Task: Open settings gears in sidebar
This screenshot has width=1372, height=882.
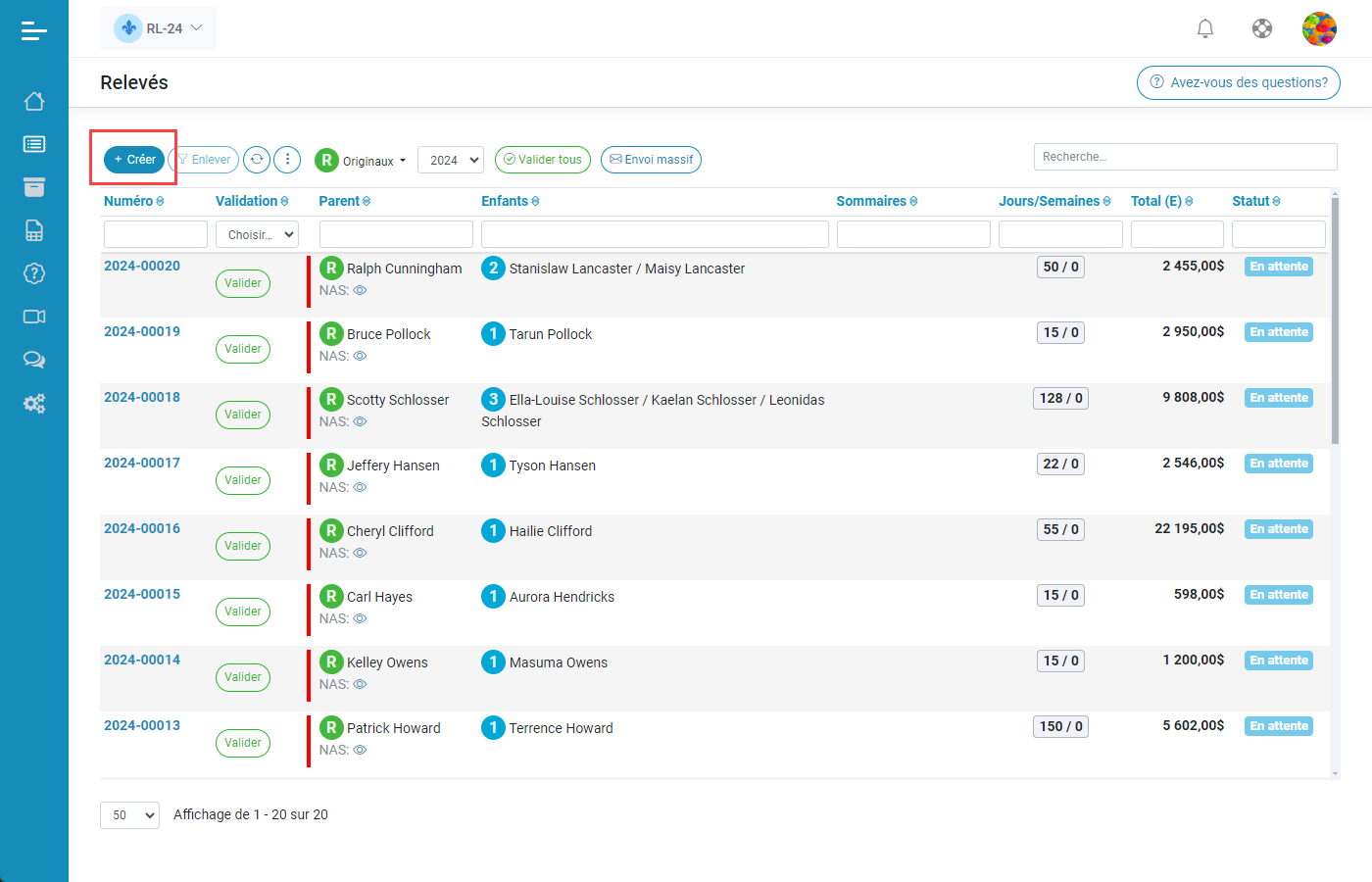Action: [34, 403]
